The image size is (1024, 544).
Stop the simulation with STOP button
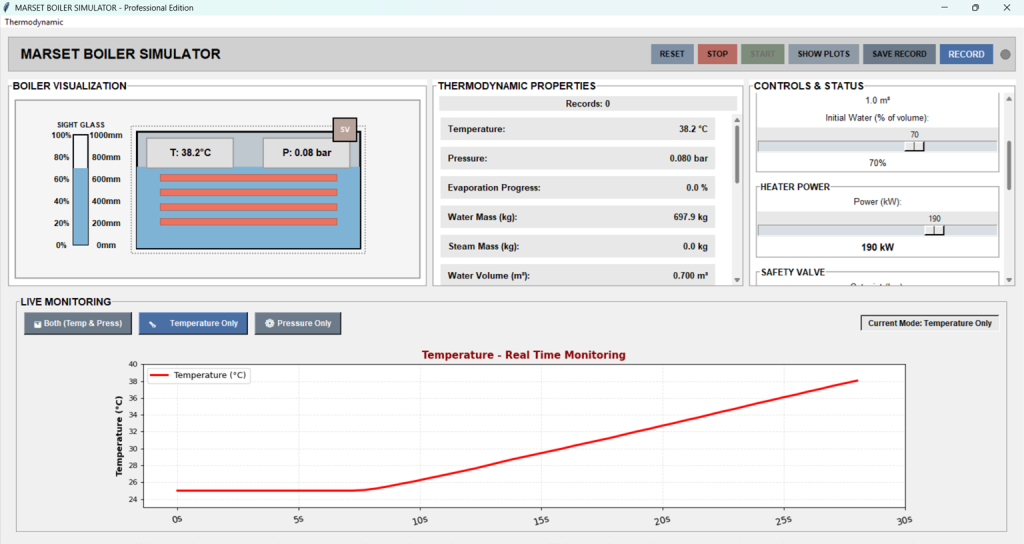pyautogui.click(x=717, y=54)
